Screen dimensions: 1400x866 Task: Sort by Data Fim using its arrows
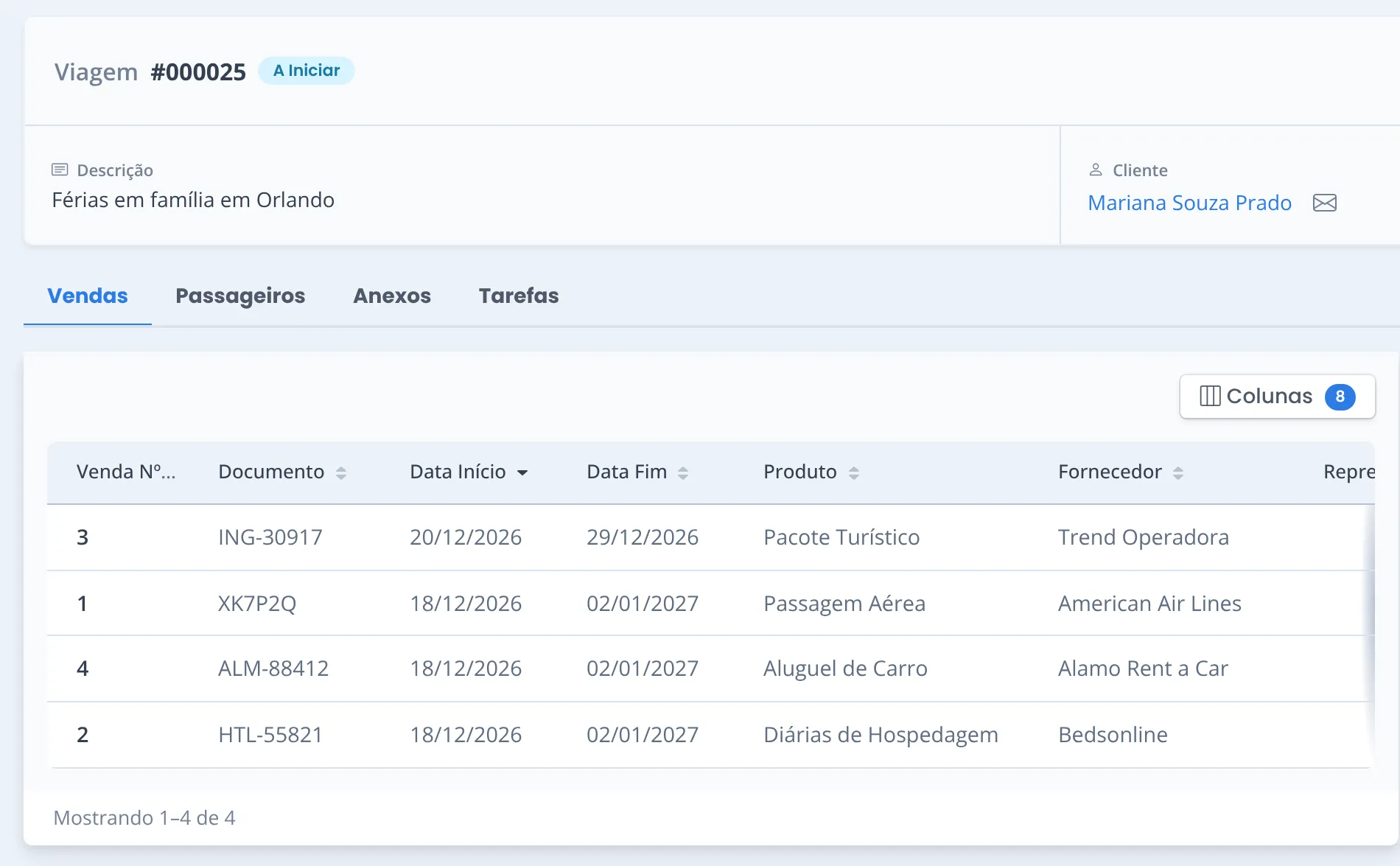pyautogui.click(x=683, y=473)
